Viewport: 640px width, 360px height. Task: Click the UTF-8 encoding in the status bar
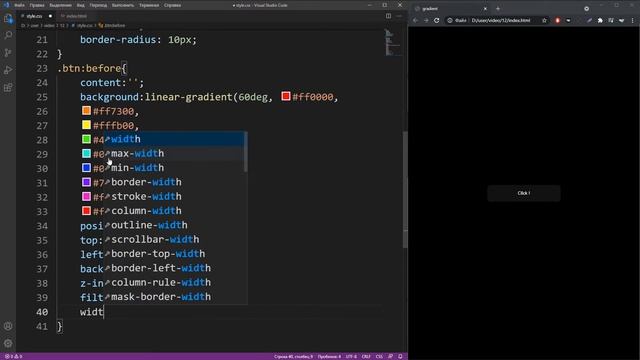click(x=351, y=356)
